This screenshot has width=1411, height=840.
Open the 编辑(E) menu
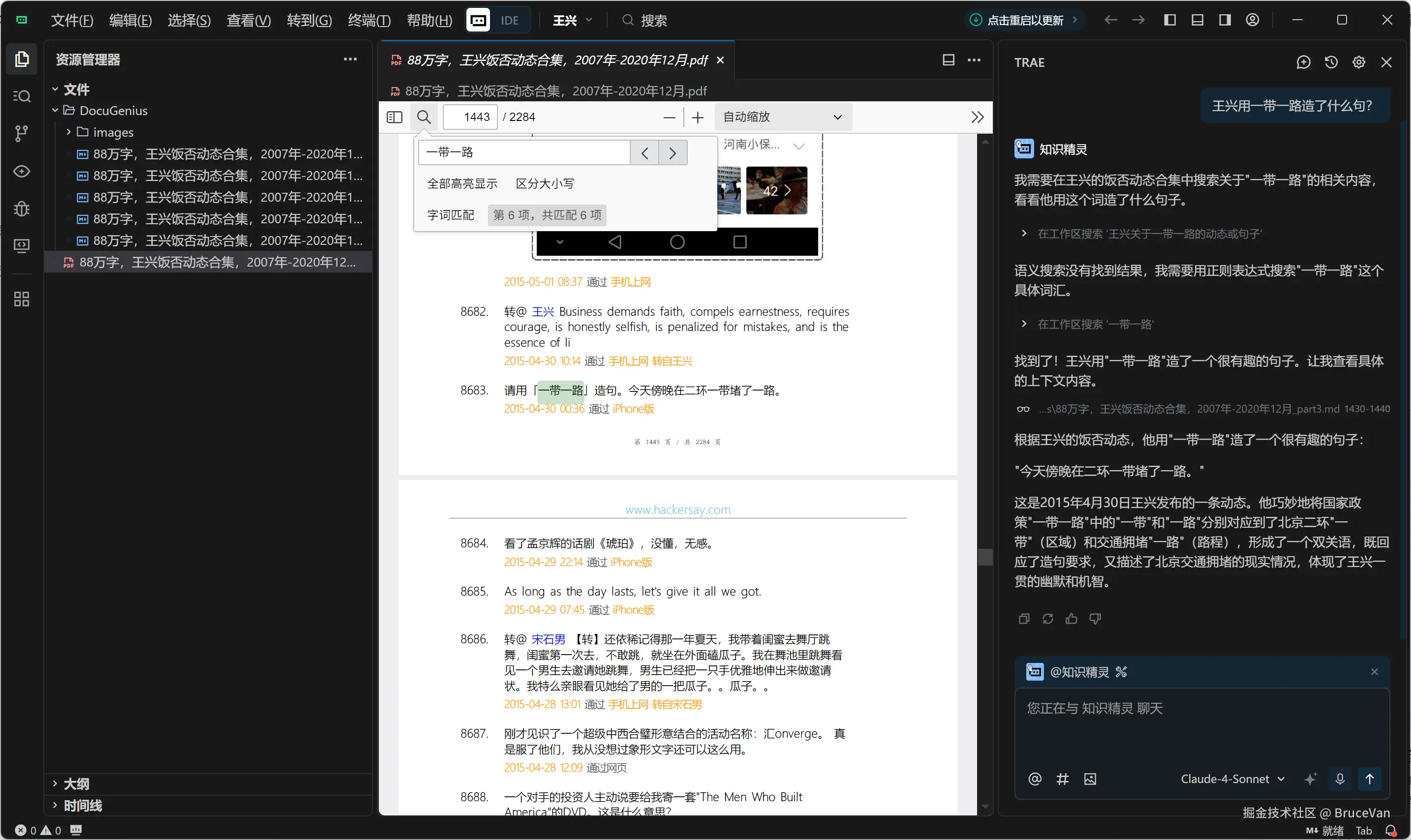coord(130,20)
